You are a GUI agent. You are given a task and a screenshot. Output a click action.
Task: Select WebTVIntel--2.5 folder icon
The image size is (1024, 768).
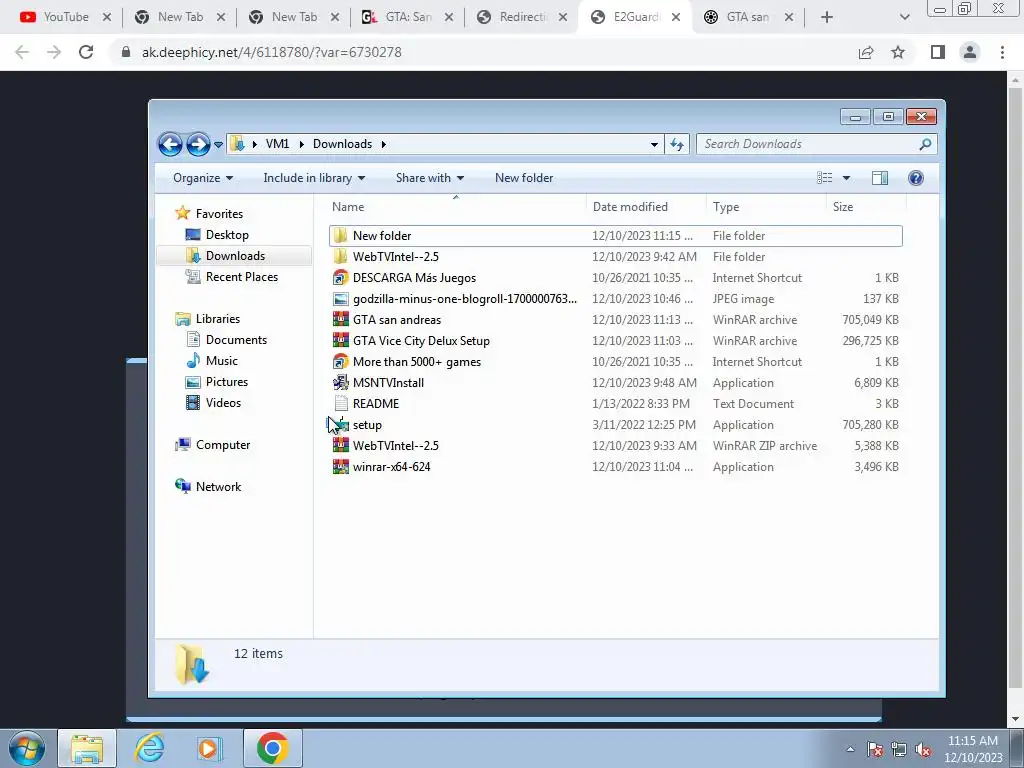pos(340,257)
